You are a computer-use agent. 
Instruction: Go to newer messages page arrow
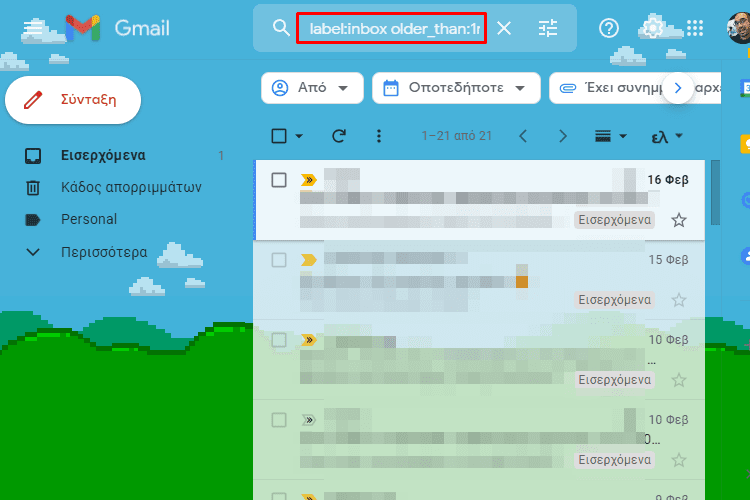tap(523, 136)
